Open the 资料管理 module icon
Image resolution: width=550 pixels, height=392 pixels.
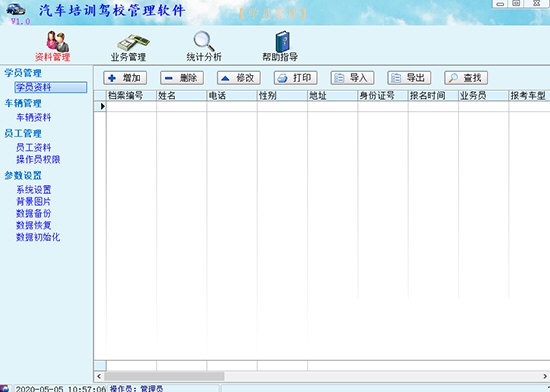(58, 41)
